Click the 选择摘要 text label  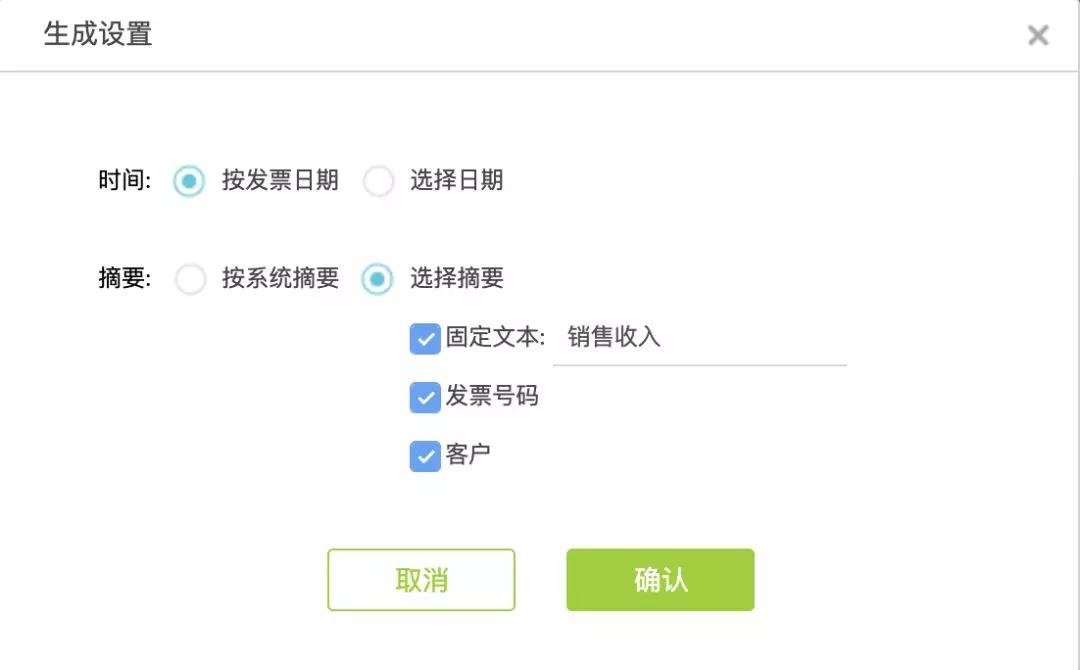(457, 278)
